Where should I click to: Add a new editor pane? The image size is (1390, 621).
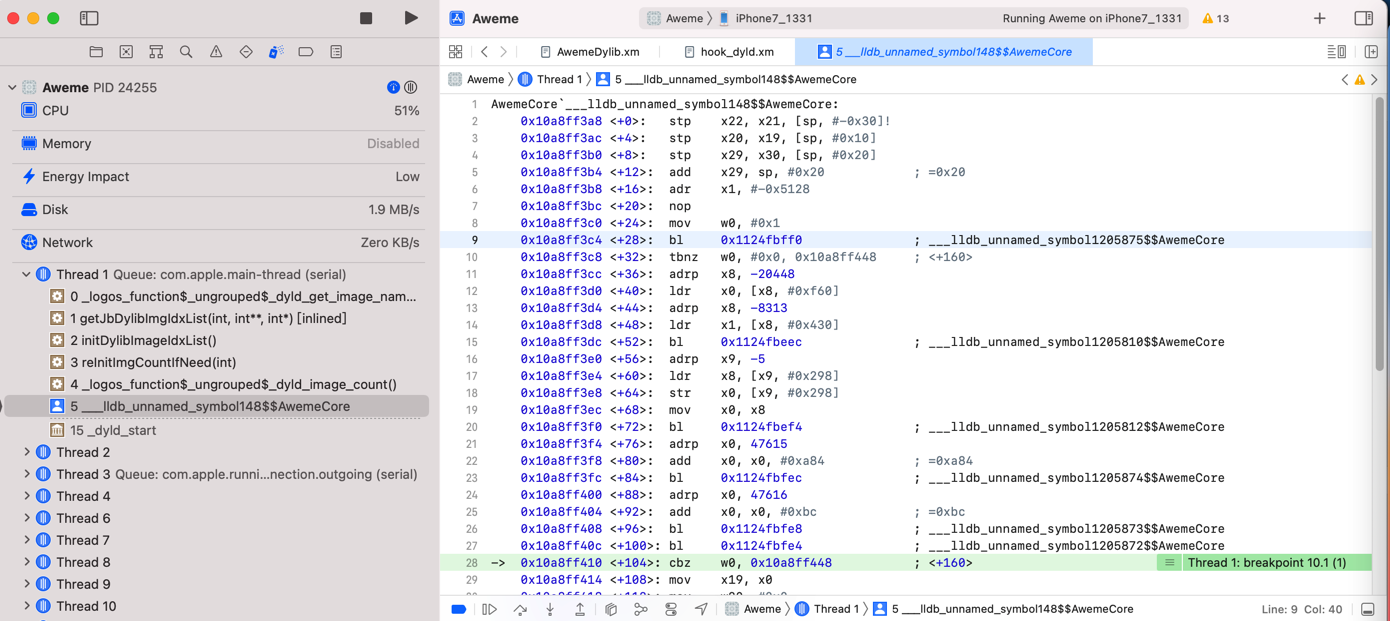click(x=1371, y=52)
